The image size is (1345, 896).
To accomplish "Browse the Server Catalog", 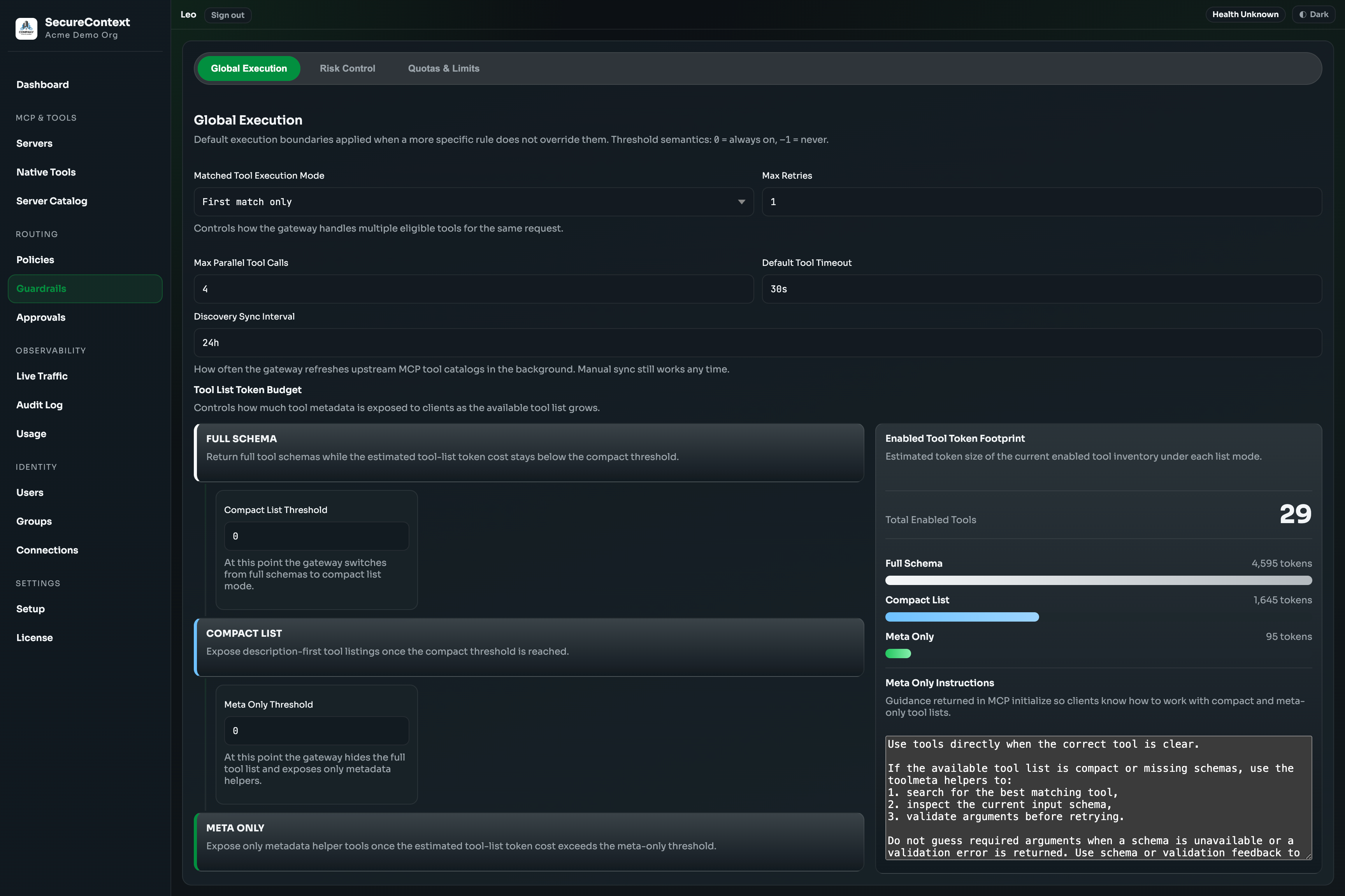I will pyautogui.click(x=51, y=200).
